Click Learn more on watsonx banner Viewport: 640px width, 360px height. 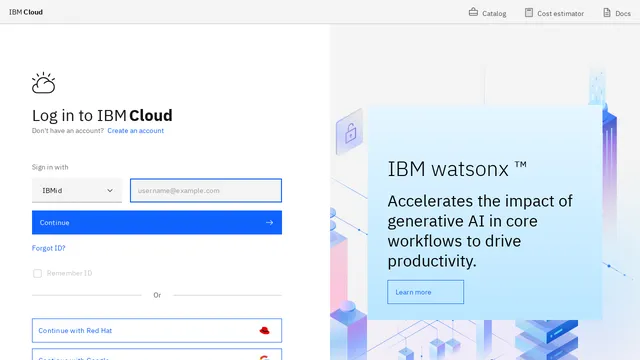[x=425, y=292]
